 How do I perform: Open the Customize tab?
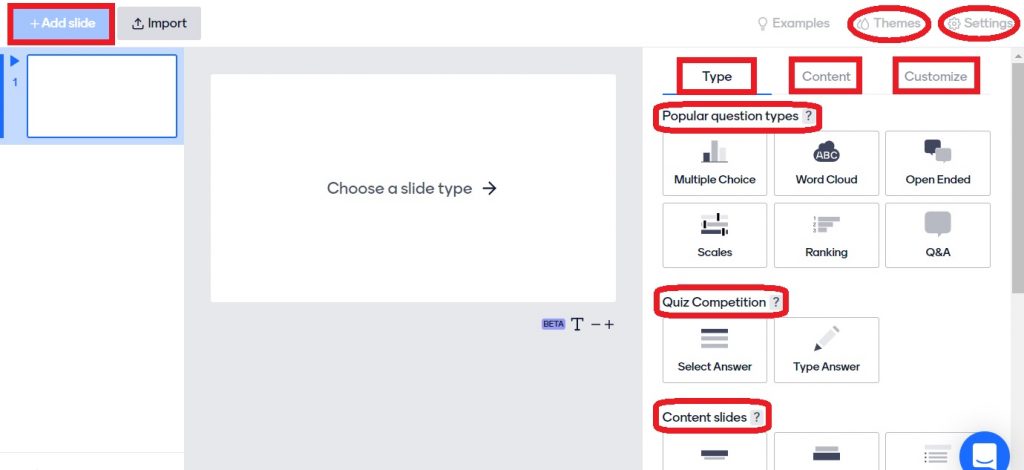(x=935, y=76)
